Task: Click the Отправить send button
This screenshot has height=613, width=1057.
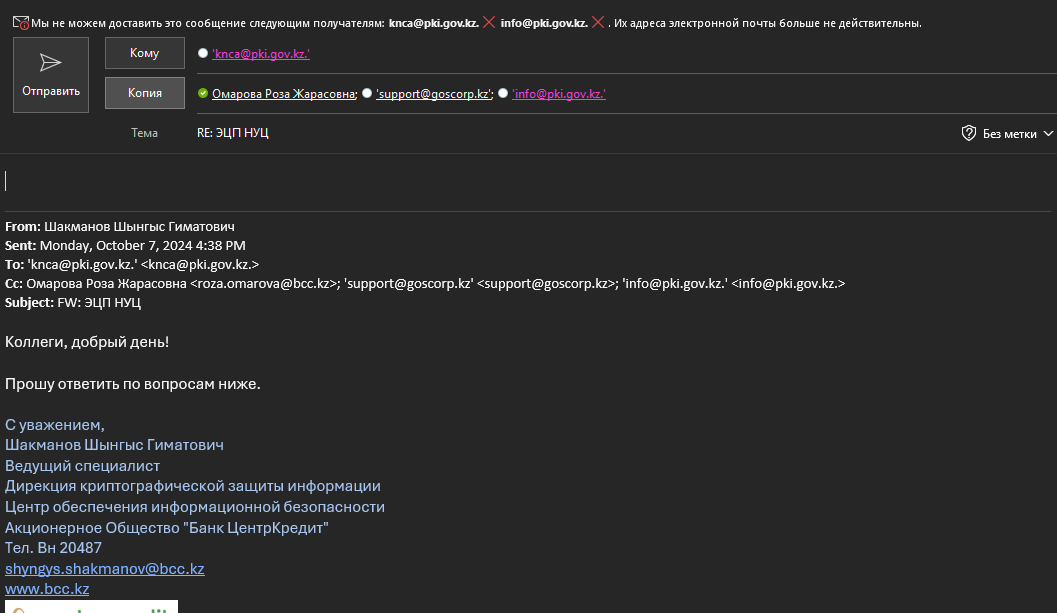Action: pyautogui.click(x=50, y=74)
